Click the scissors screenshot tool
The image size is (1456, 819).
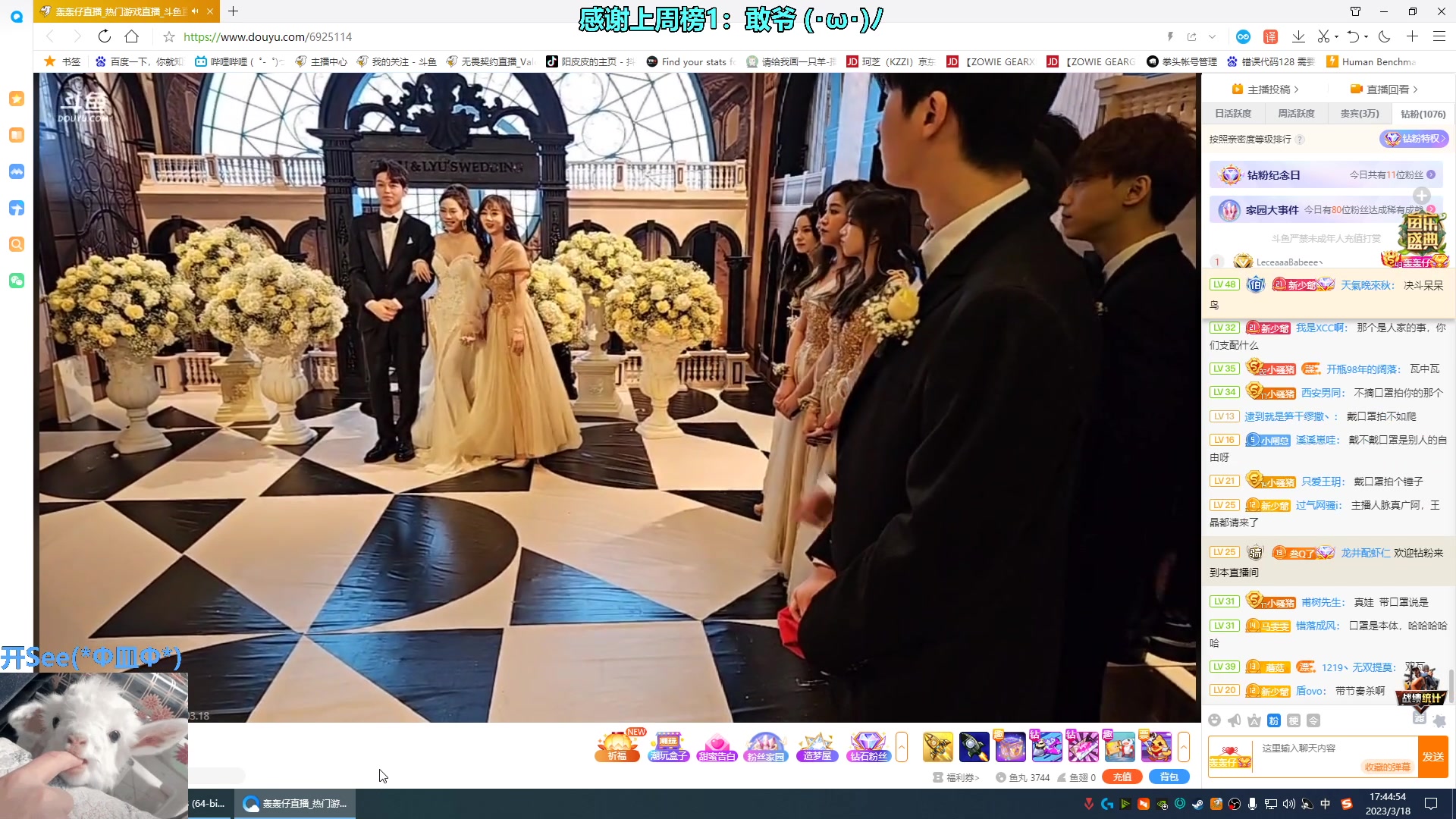(1323, 36)
